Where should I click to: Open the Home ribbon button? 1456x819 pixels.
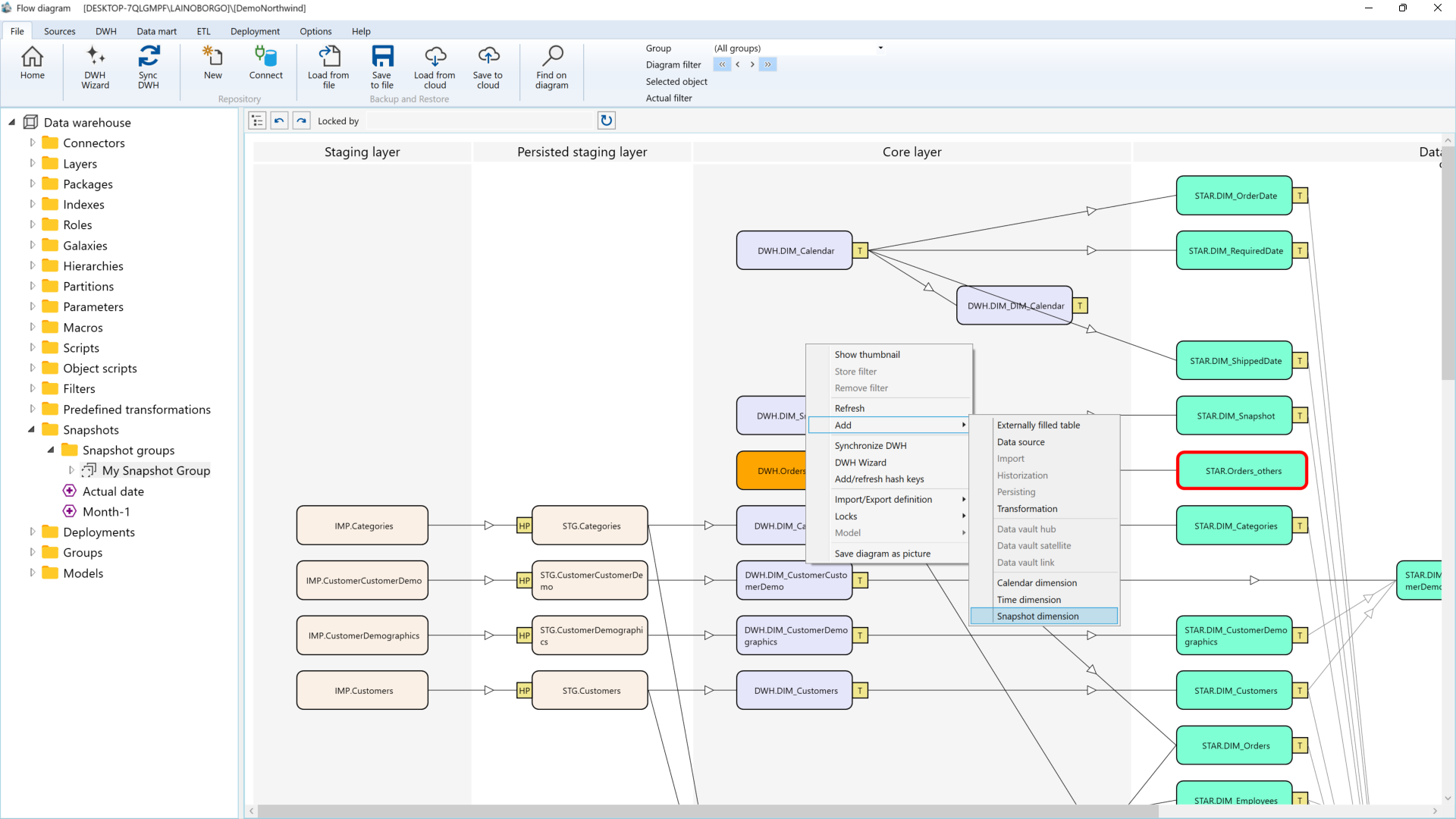(x=32, y=64)
